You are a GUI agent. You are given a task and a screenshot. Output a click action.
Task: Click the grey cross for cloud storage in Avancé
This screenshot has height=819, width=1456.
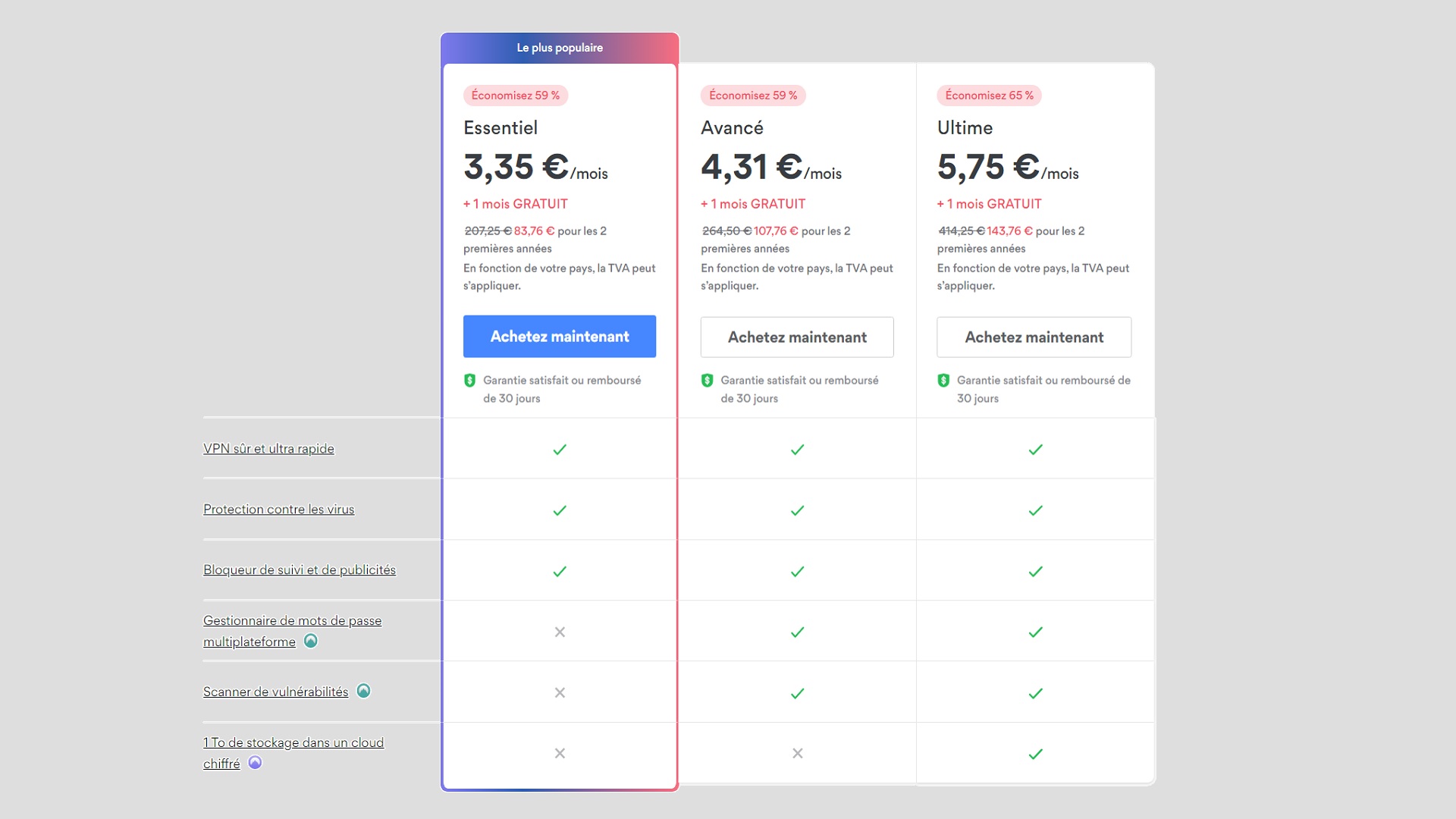[797, 753]
